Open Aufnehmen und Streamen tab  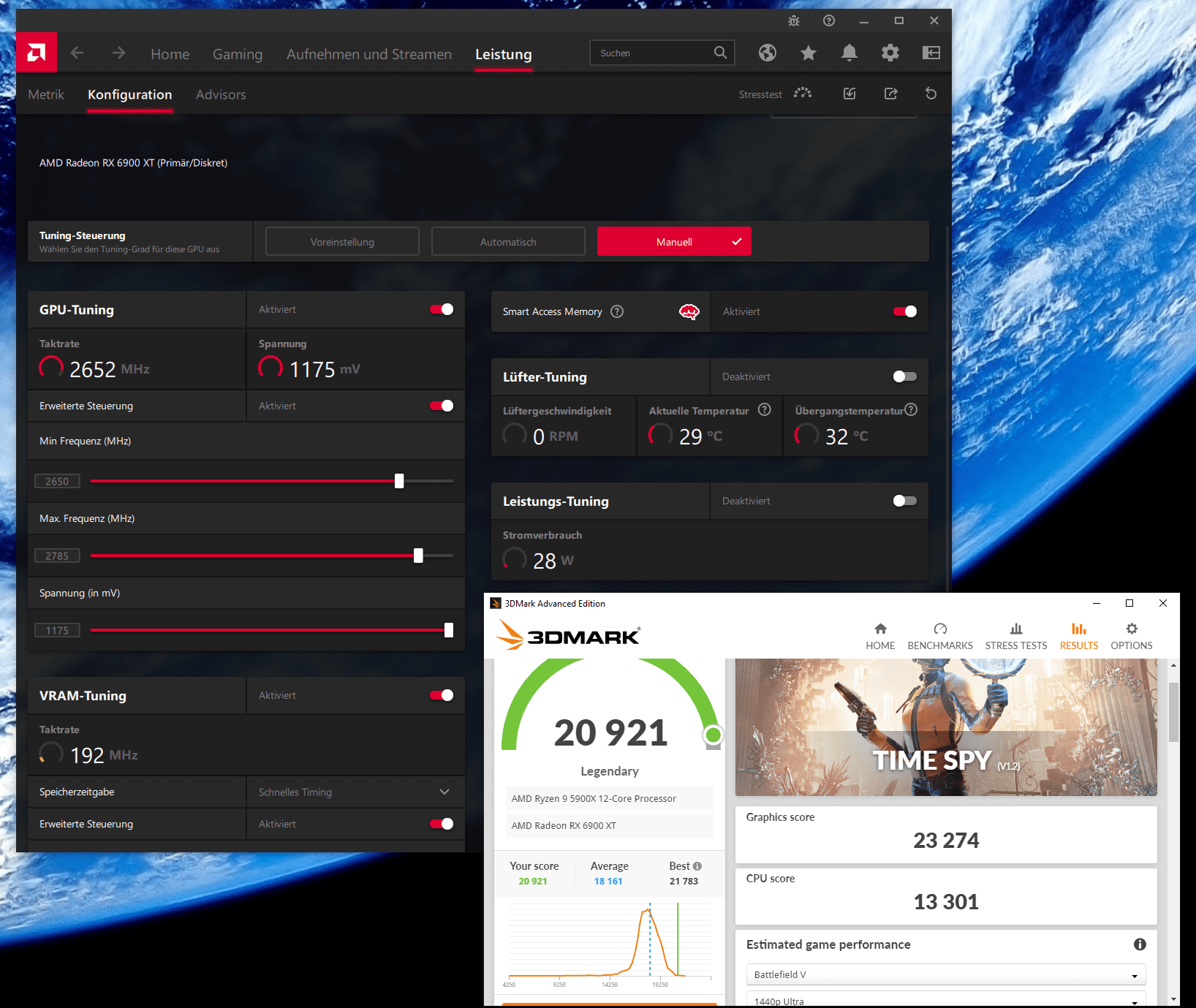click(369, 54)
